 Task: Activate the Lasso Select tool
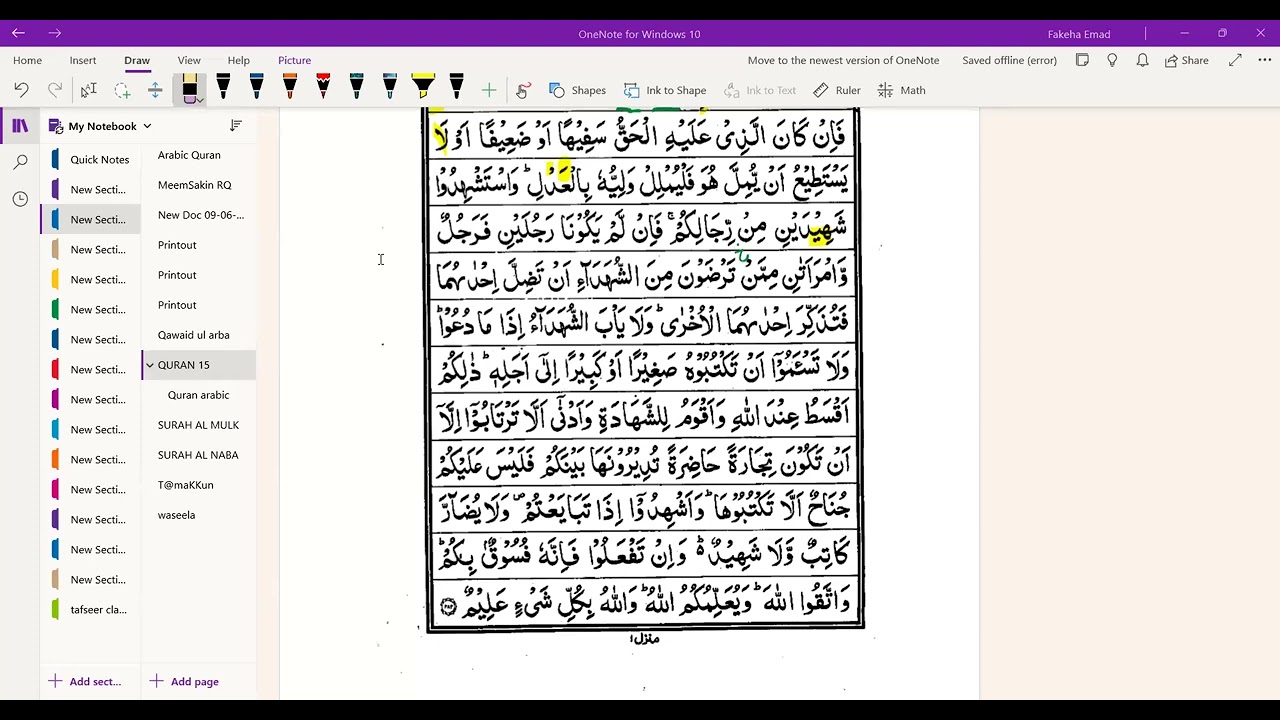(x=122, y=90)
